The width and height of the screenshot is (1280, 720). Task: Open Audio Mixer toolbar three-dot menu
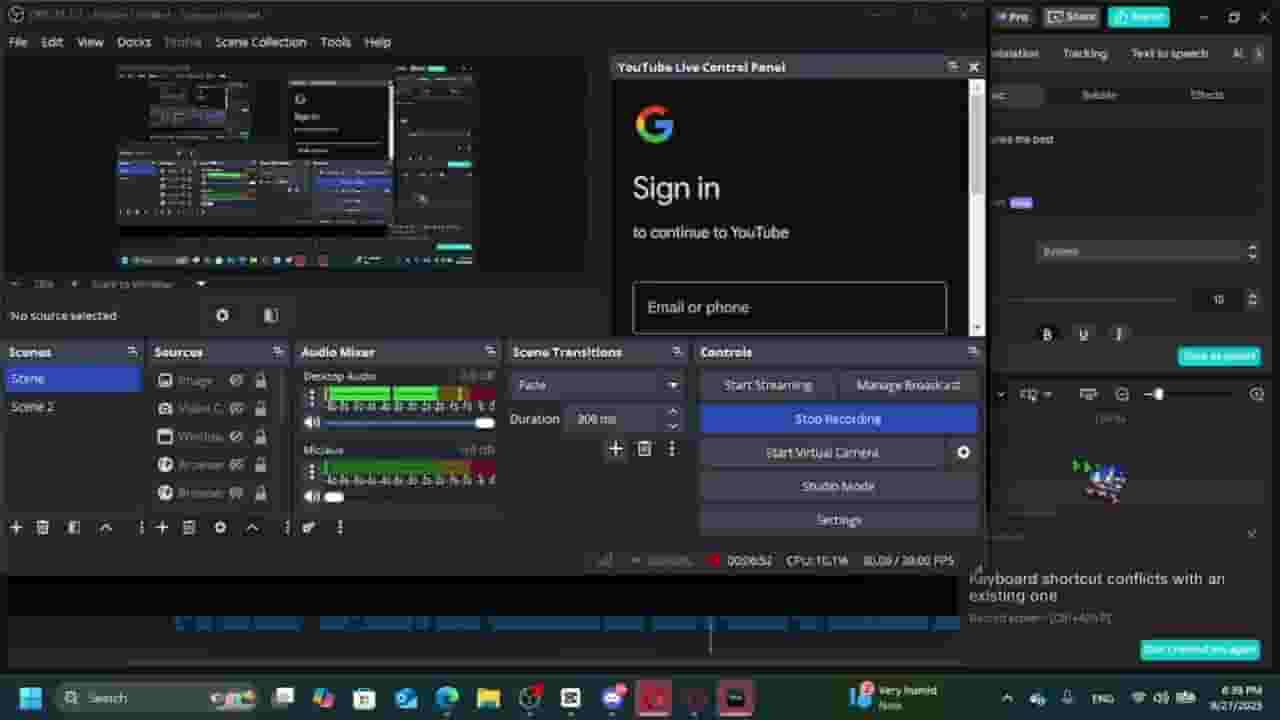tap(340, 527)
